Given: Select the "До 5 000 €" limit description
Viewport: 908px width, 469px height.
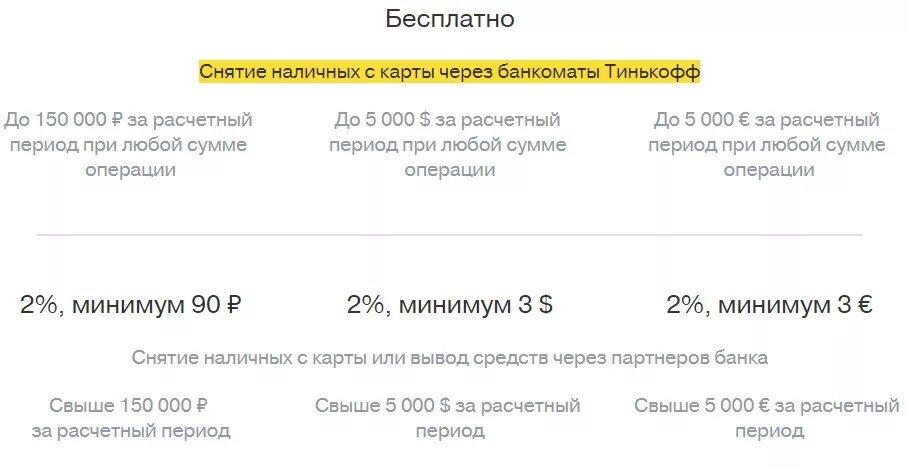Looking at the screenshot, I should pos(767,145).
